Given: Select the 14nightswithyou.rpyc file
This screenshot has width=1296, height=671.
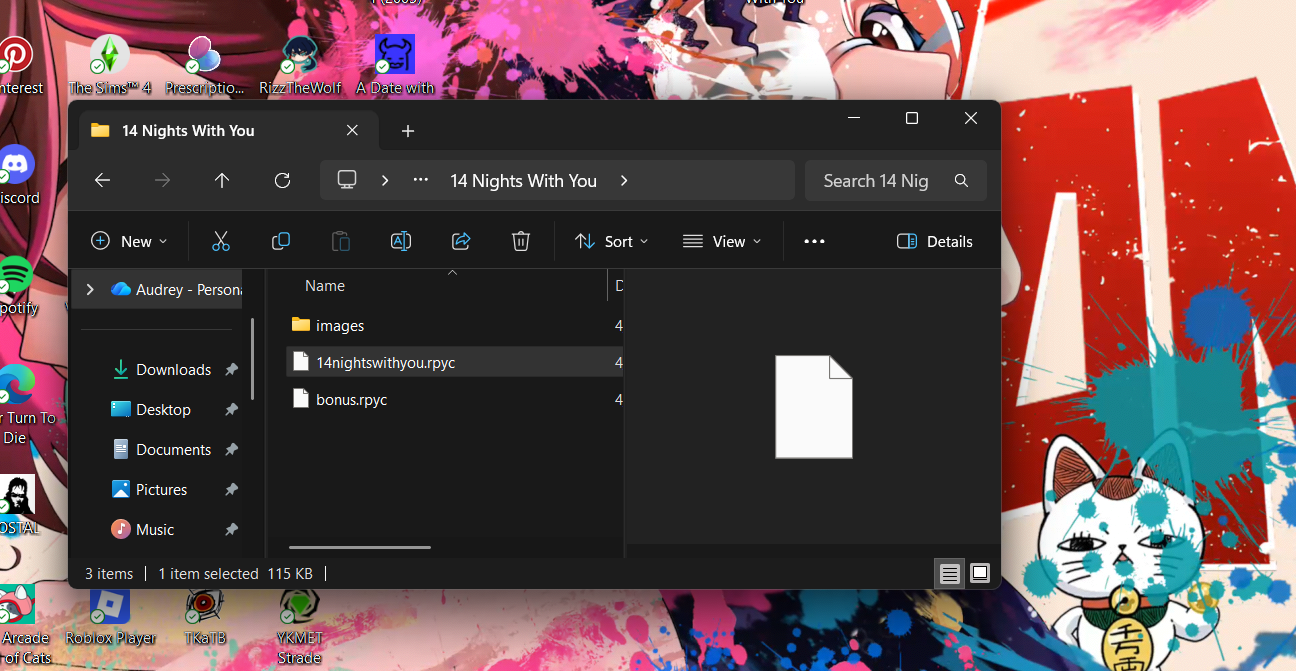Looking at the screenshot, I should (454, 362).
